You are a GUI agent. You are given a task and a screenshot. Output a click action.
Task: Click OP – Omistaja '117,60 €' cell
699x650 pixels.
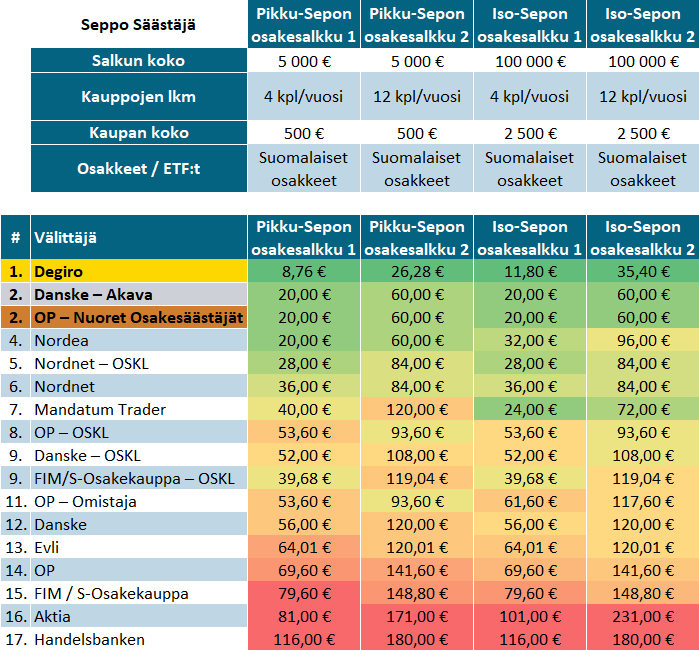(643, 502)
